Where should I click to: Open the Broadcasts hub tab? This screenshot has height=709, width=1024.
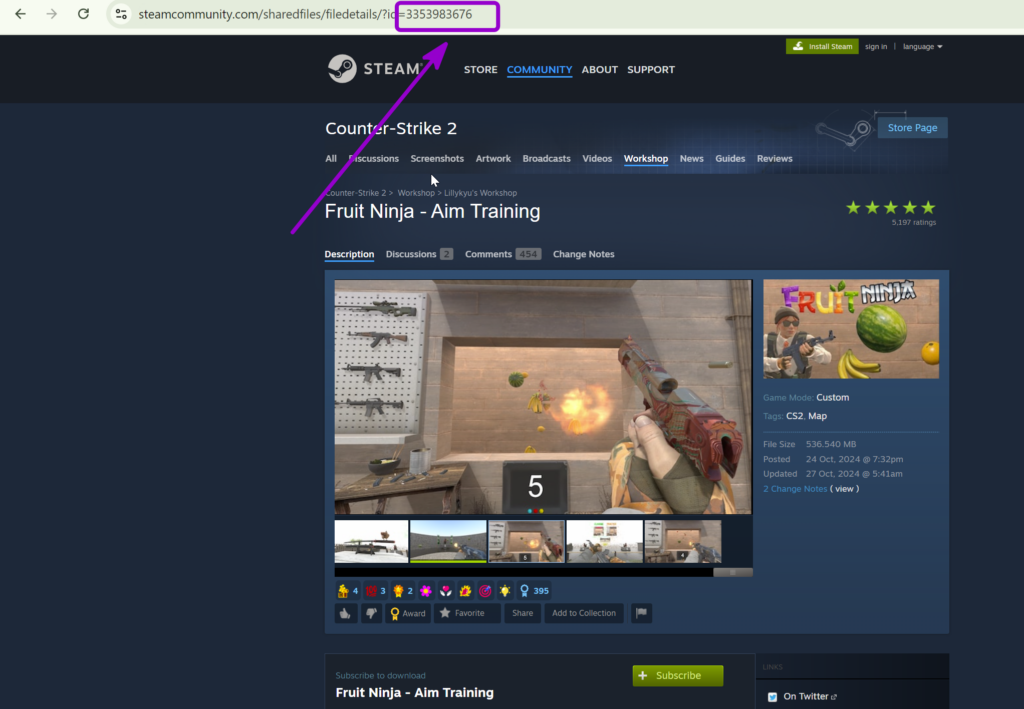coord(547,159)
